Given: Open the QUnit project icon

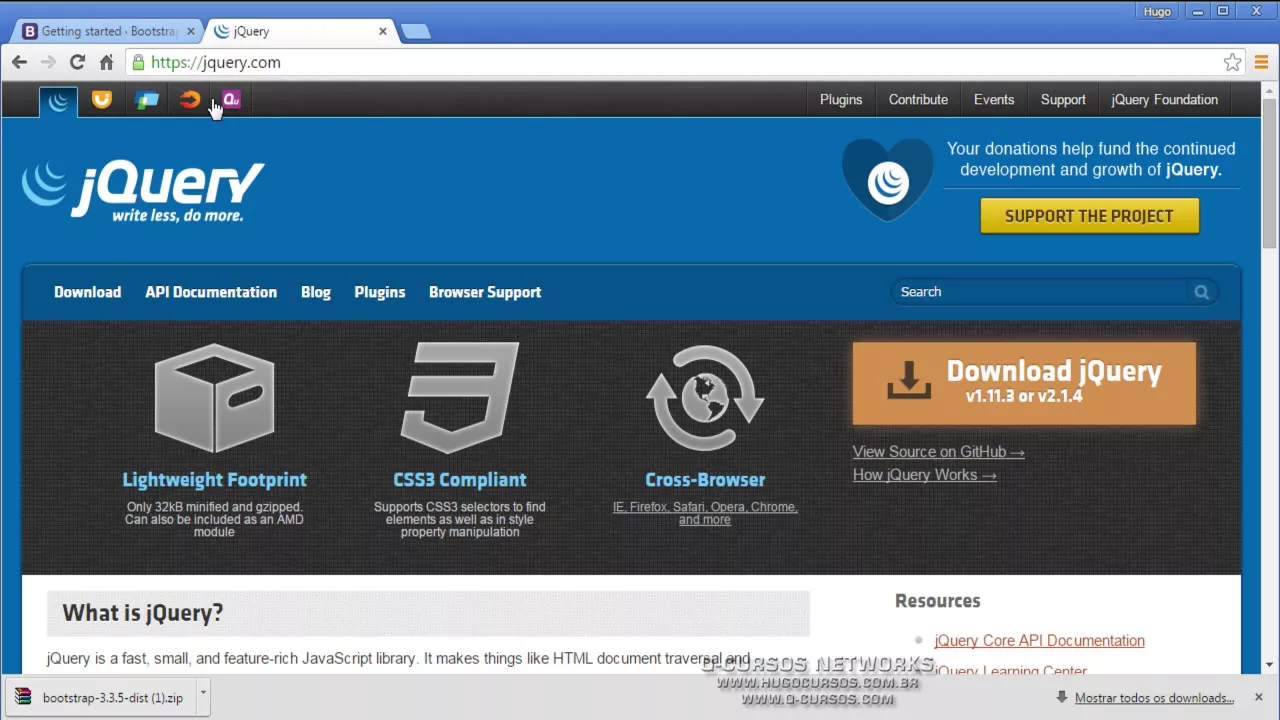Looking at the screenshot, I should click(231, 99).
